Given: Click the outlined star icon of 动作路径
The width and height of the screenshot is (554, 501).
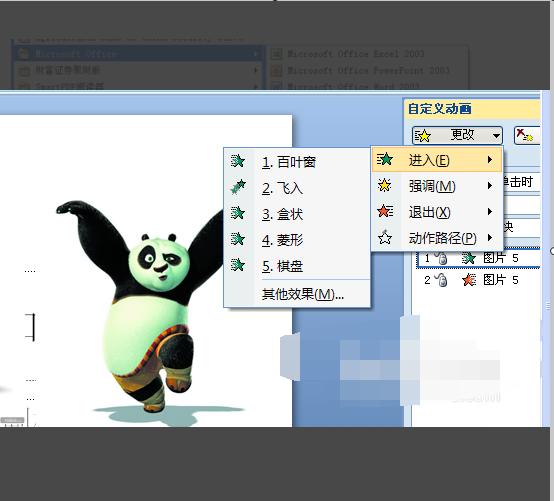Looking at the screenshot, I should click(x=385, y=237).
